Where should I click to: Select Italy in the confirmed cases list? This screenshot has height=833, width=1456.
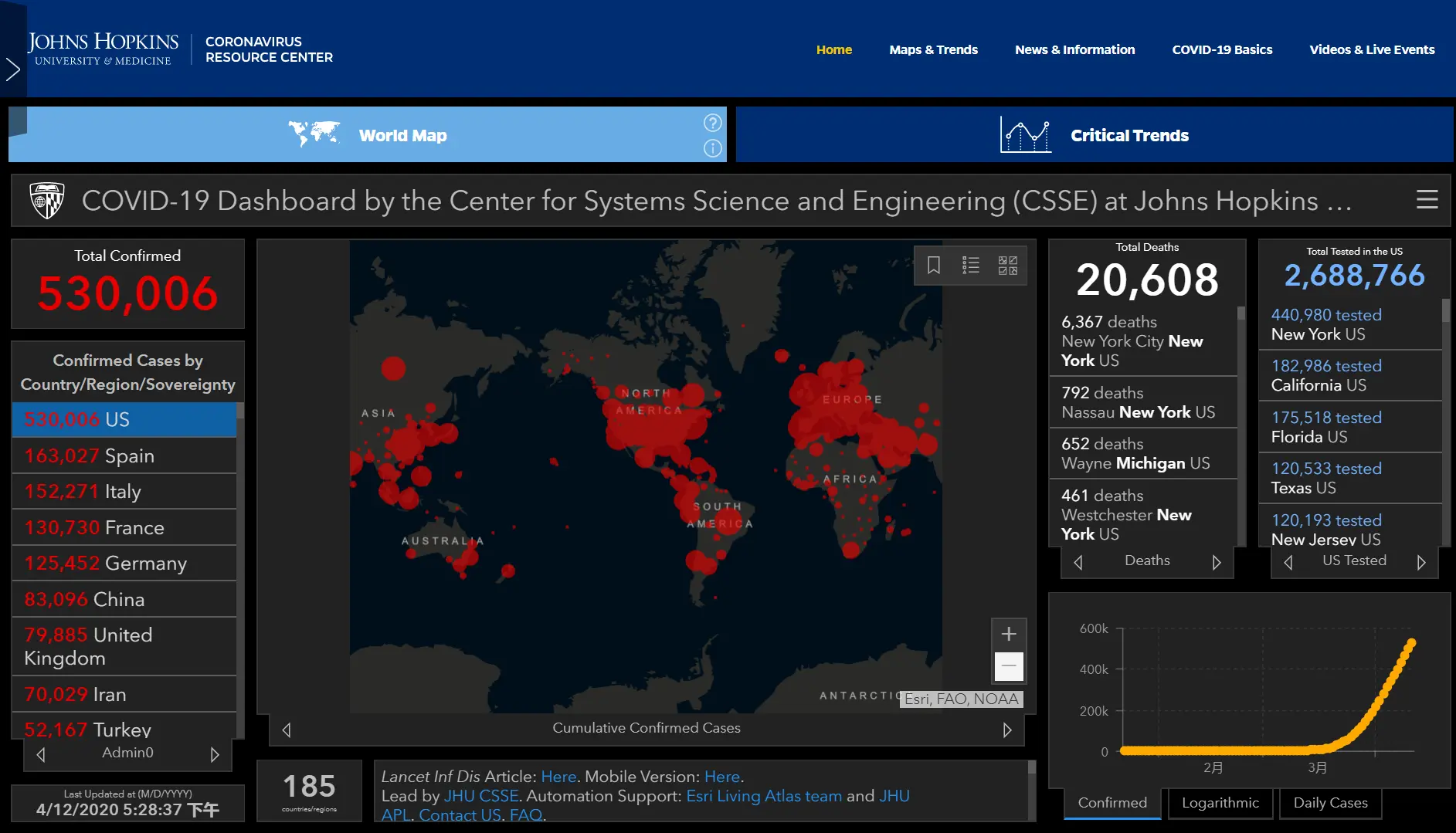point(124,492)
